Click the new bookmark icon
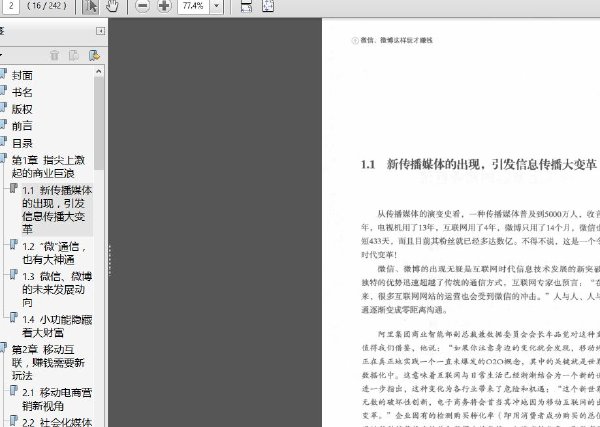Image resolution: width=600 pixels, height=427 pixels. [x=73, y=55]
